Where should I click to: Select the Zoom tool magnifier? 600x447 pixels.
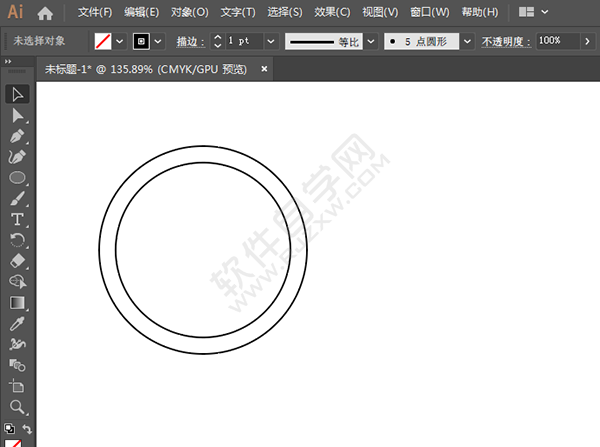tap(17, 407)
